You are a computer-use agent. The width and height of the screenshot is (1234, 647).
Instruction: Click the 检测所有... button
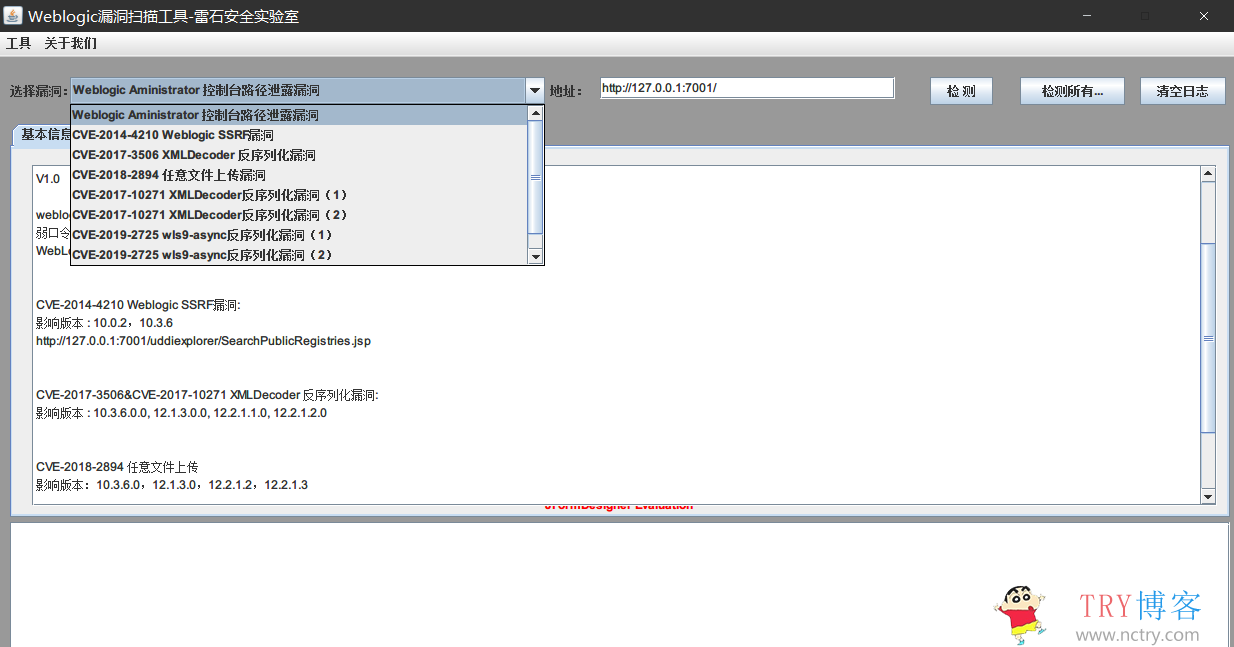[1072, 91]
